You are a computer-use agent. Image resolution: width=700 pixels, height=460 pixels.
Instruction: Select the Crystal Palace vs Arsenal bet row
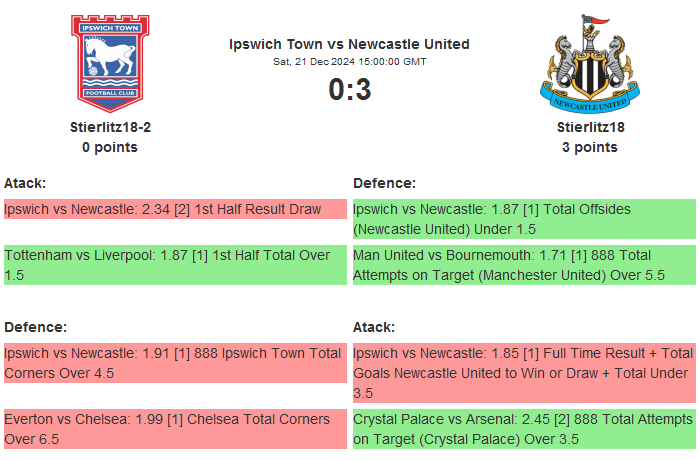(523, 429)
